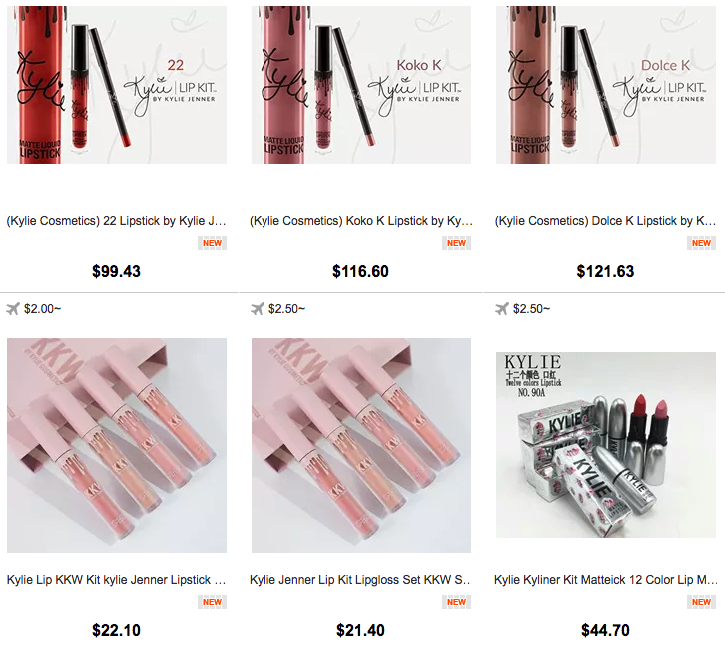This screenshot has width=725, height=646.
Task: Click the airplane shipping icon under Koko K listing
Action: (257, 308)
